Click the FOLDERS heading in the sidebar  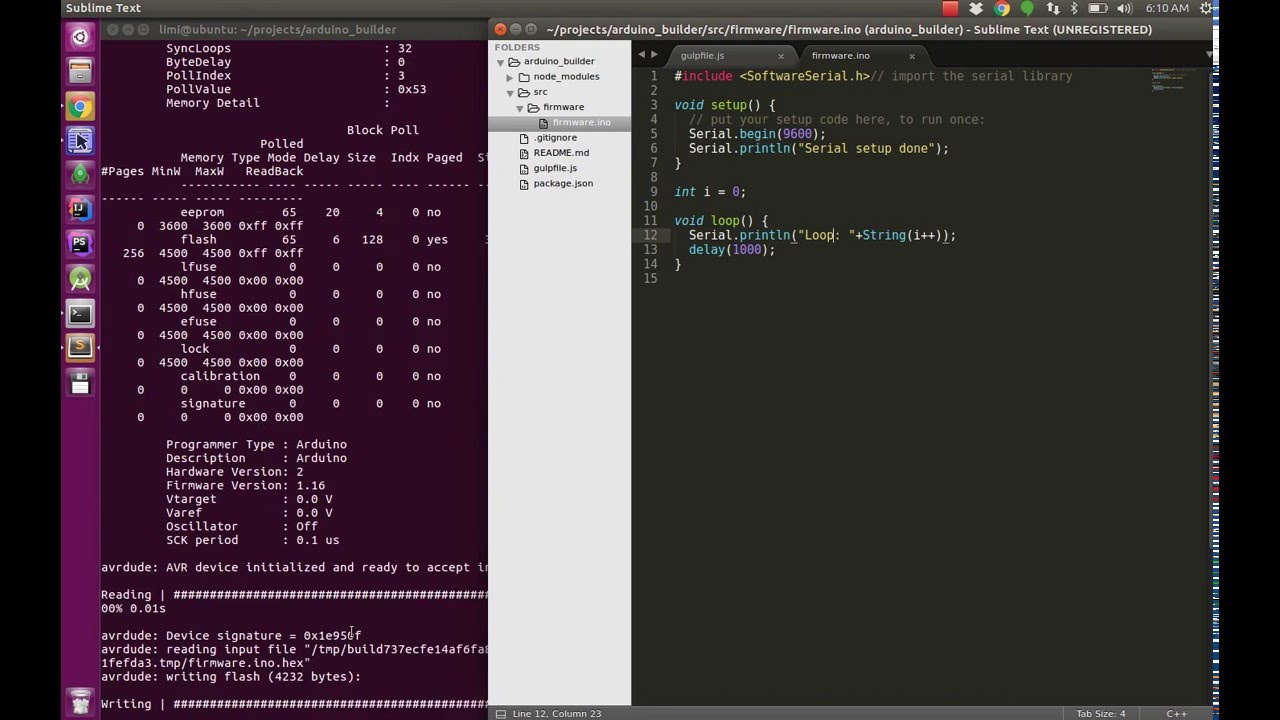[x=517, y=47]
